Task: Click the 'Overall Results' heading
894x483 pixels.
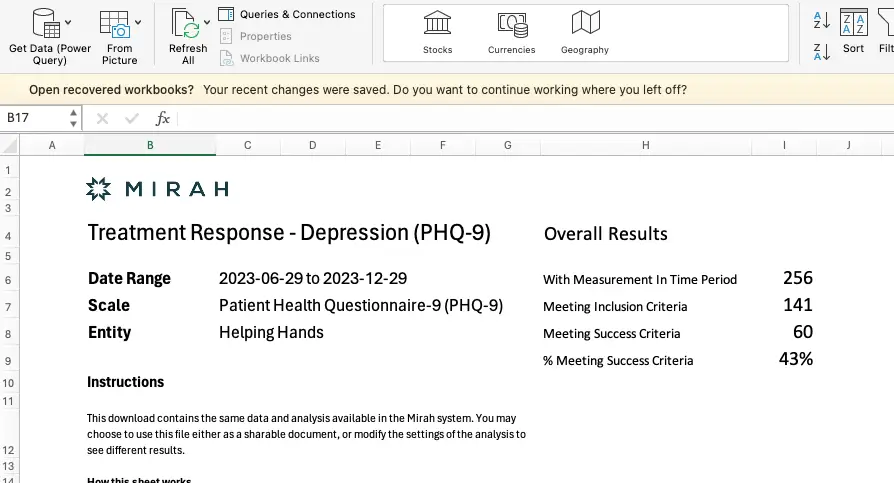Action: tap(606, 234)
